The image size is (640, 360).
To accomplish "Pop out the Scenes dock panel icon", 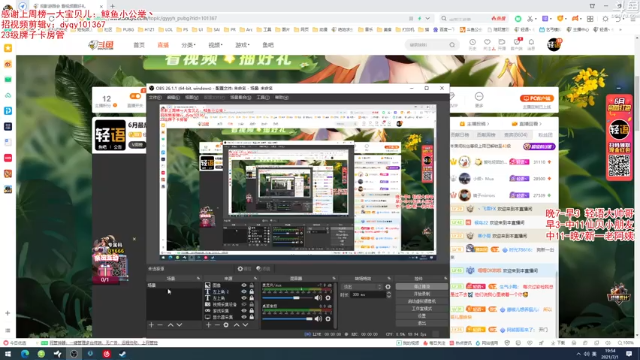I will pos(198,278).
